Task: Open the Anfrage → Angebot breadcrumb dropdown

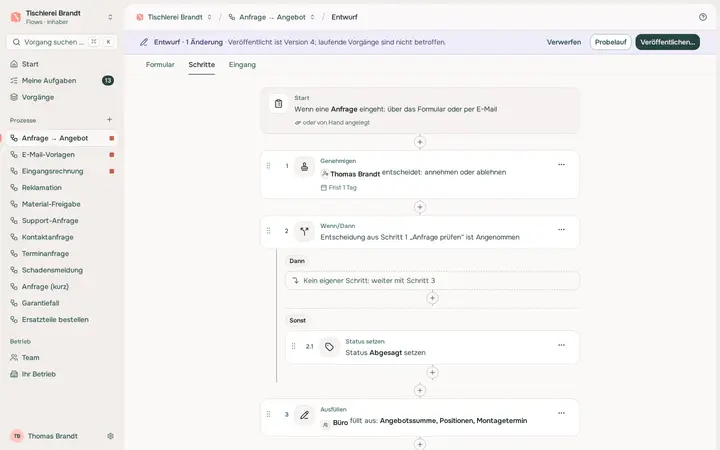Action: tap(312, 17)
